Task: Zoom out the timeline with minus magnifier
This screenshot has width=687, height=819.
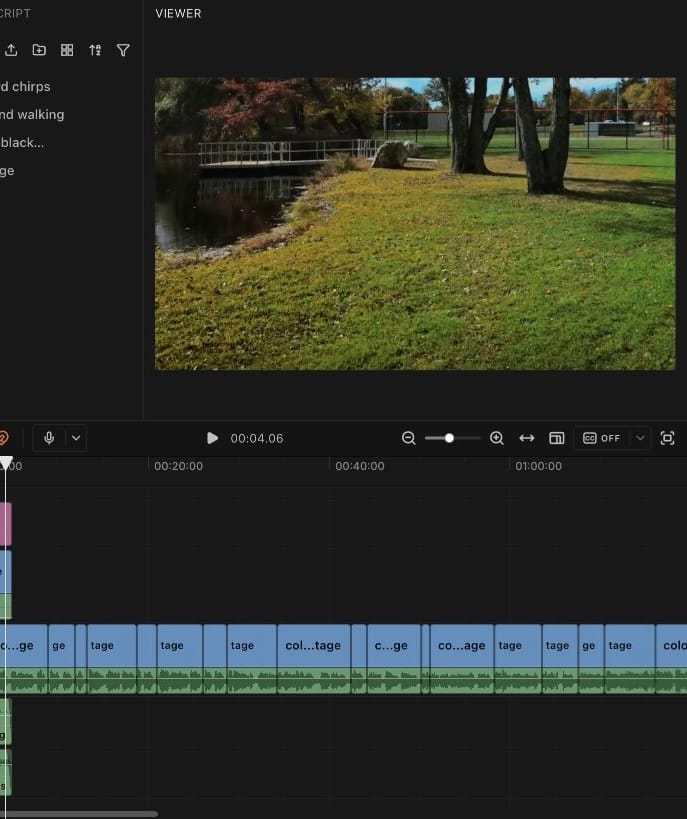Action: (x=409, y=438)
